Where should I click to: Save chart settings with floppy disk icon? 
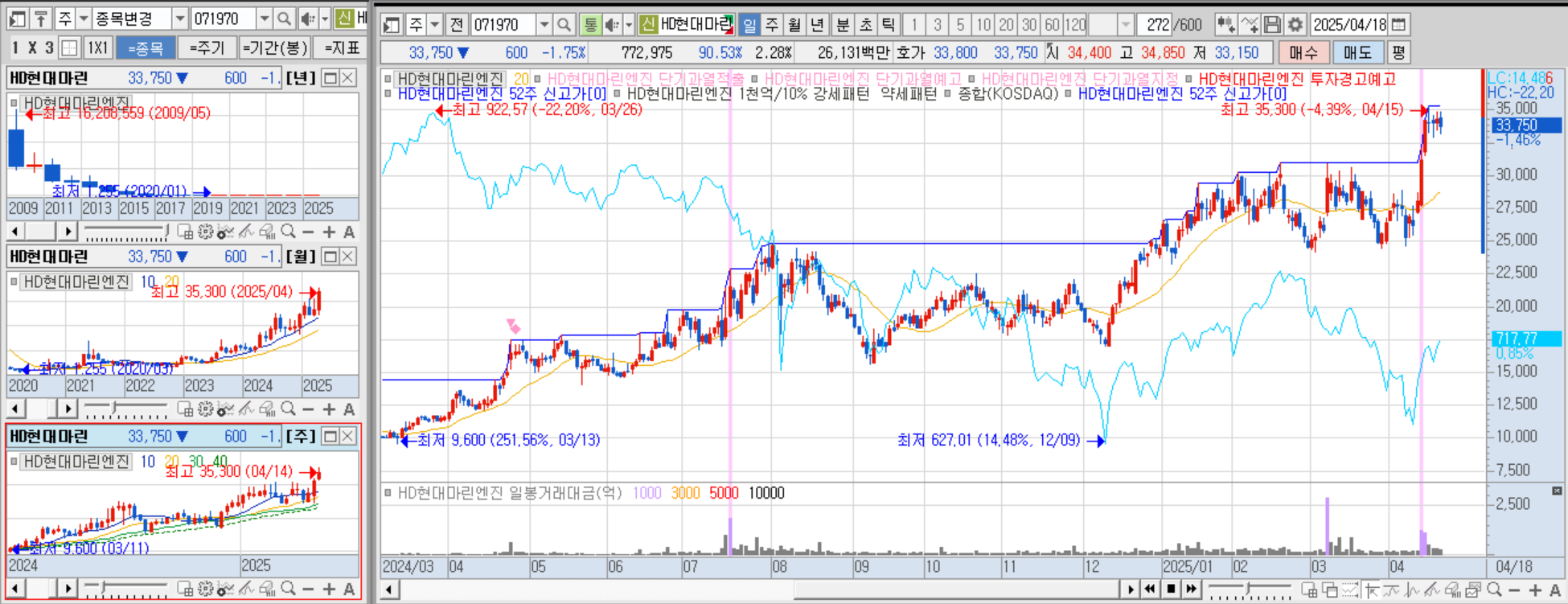point(1272,25)
